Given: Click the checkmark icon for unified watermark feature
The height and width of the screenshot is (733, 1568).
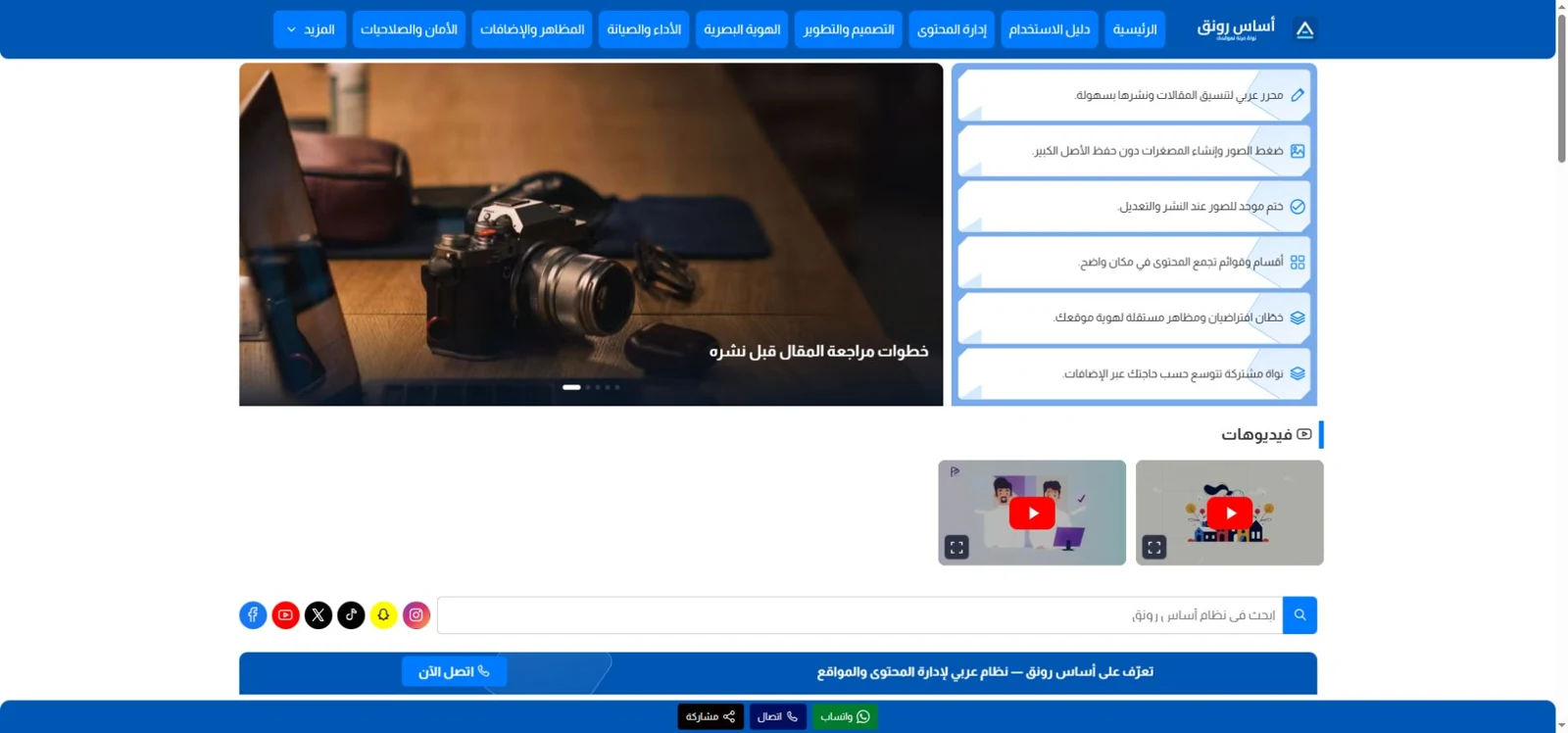Looking at the screenshot, I should (1298, 207).
